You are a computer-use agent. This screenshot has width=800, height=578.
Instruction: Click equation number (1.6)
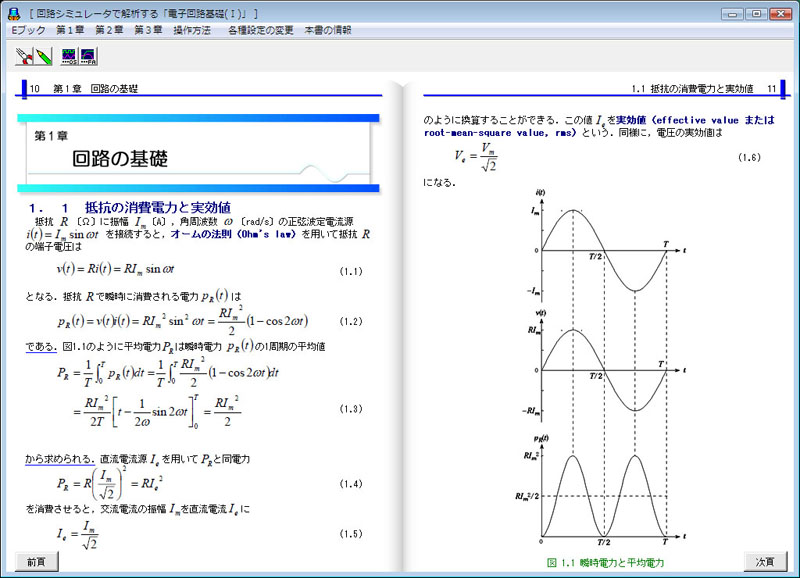pos(749,157)
